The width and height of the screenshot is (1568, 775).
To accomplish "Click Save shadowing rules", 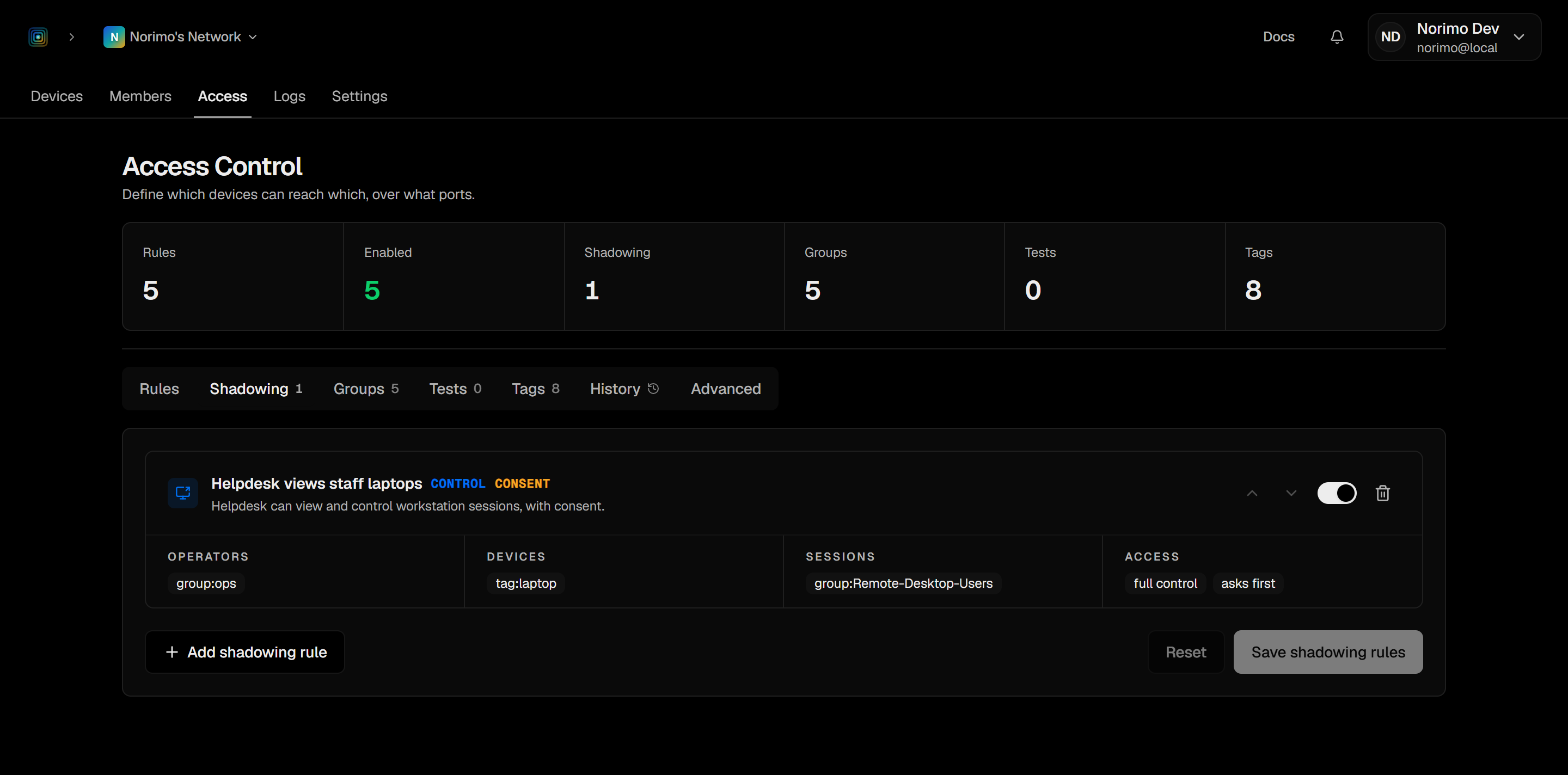I will 1327,652.
